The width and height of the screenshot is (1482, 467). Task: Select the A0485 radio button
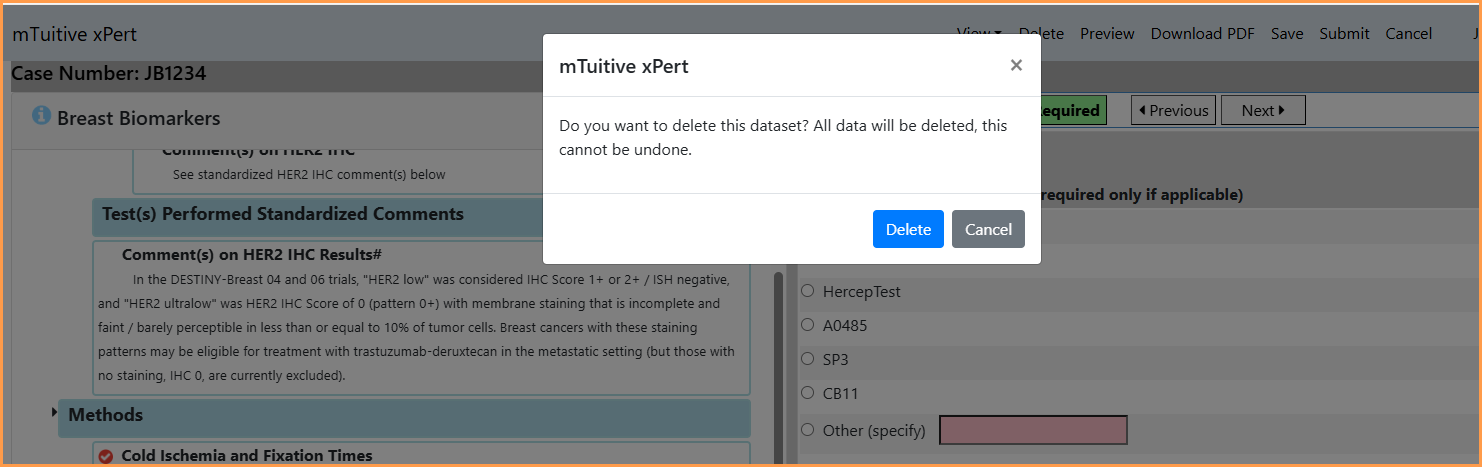pyautogui.click(x=807, y=325)
